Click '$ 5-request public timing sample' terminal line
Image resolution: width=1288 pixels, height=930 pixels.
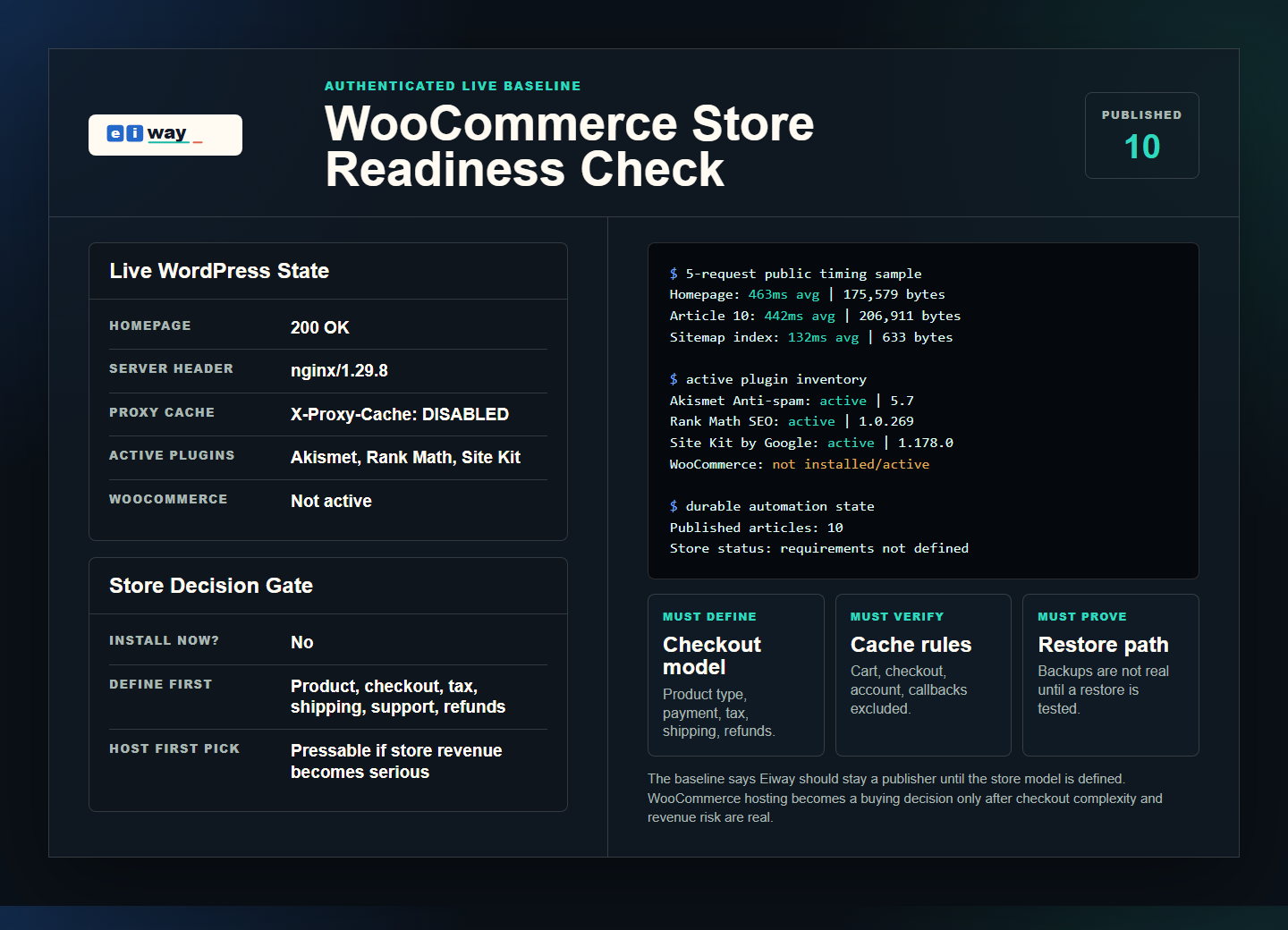[795, 274]
